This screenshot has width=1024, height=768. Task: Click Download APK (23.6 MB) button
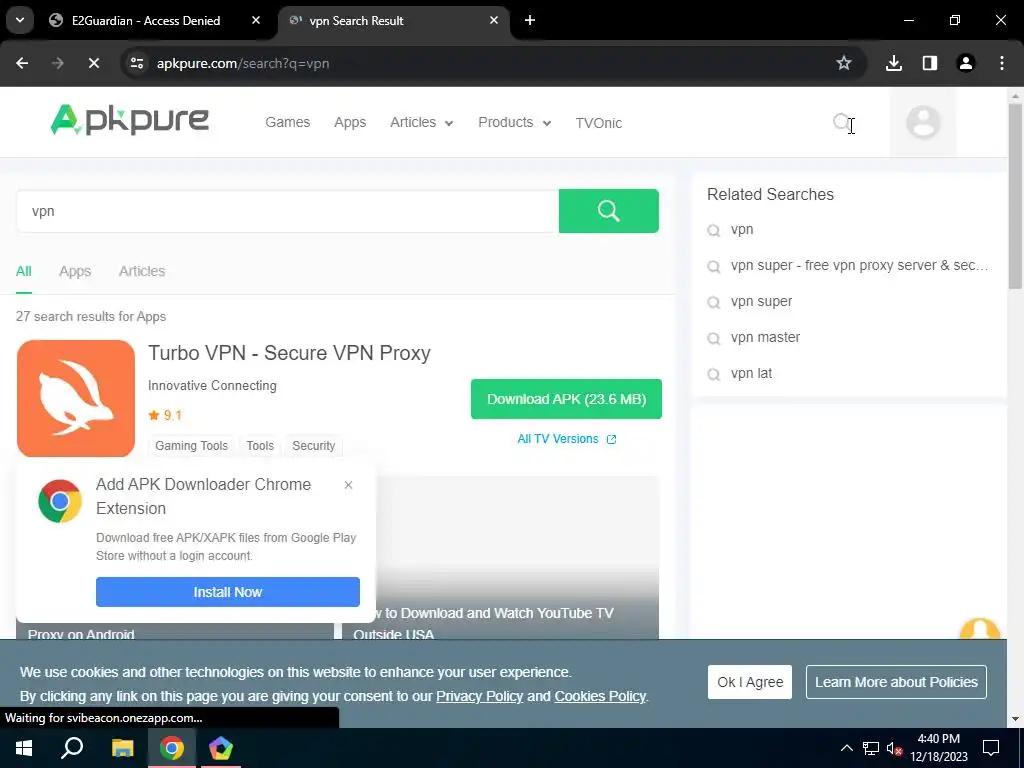(566, 399)
